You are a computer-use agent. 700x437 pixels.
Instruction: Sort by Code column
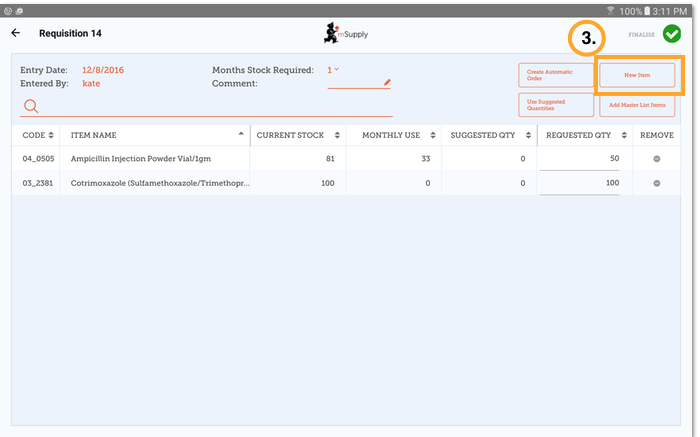[x=36, y=134]
